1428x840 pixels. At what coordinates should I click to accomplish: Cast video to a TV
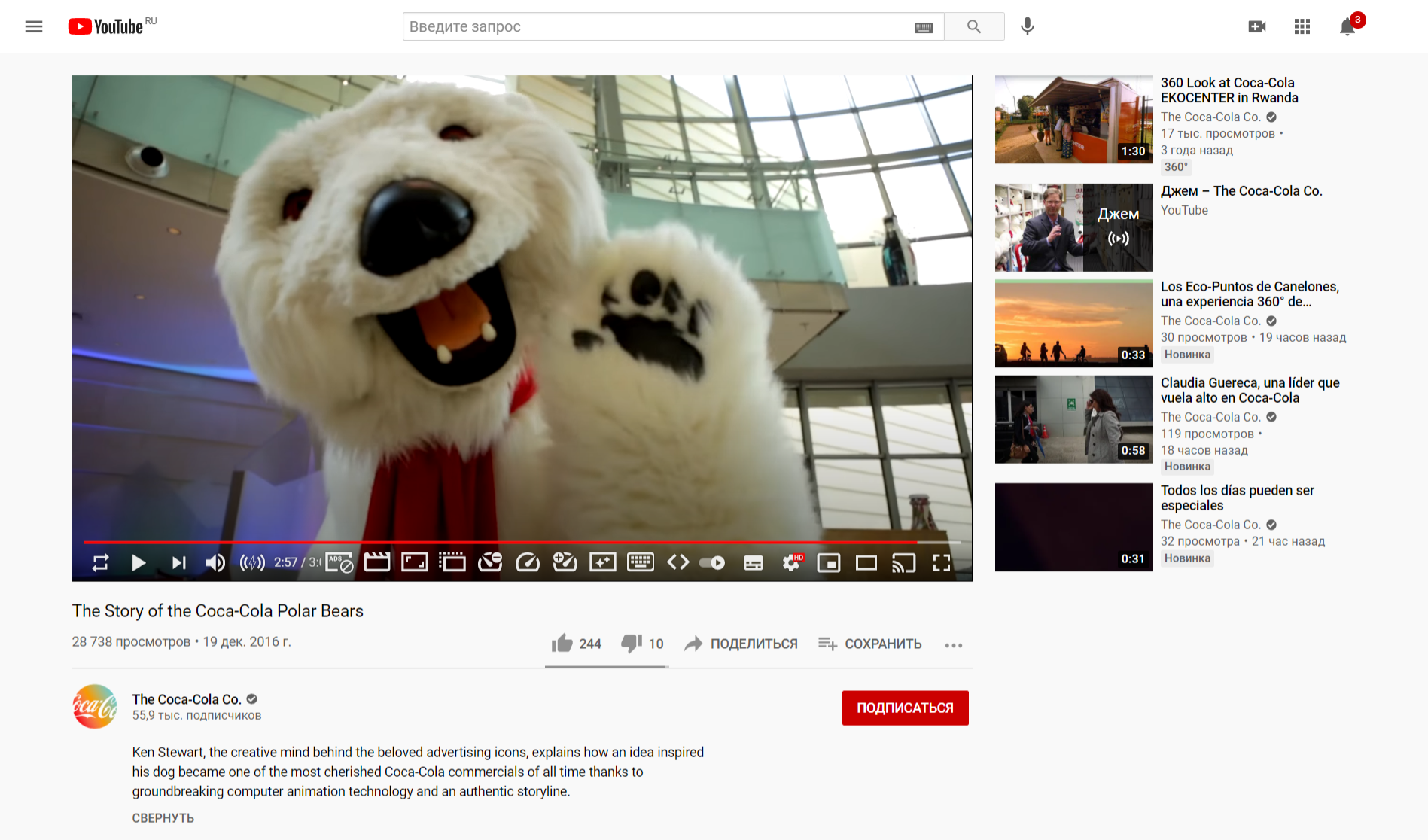(x=904, y=562)
